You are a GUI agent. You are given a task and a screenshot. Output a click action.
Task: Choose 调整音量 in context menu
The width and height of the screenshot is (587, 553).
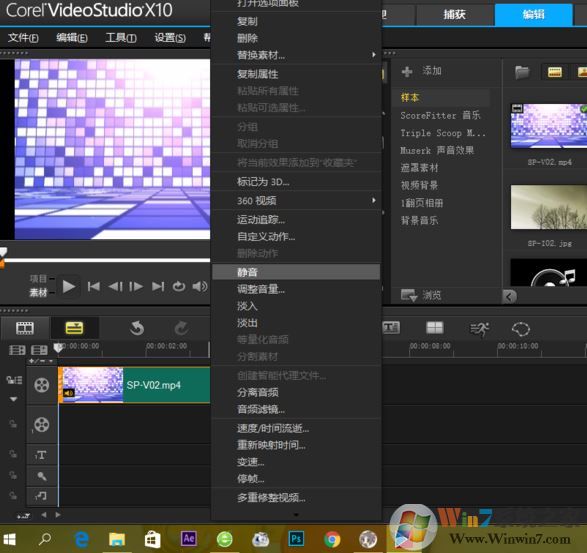point(296,289)
